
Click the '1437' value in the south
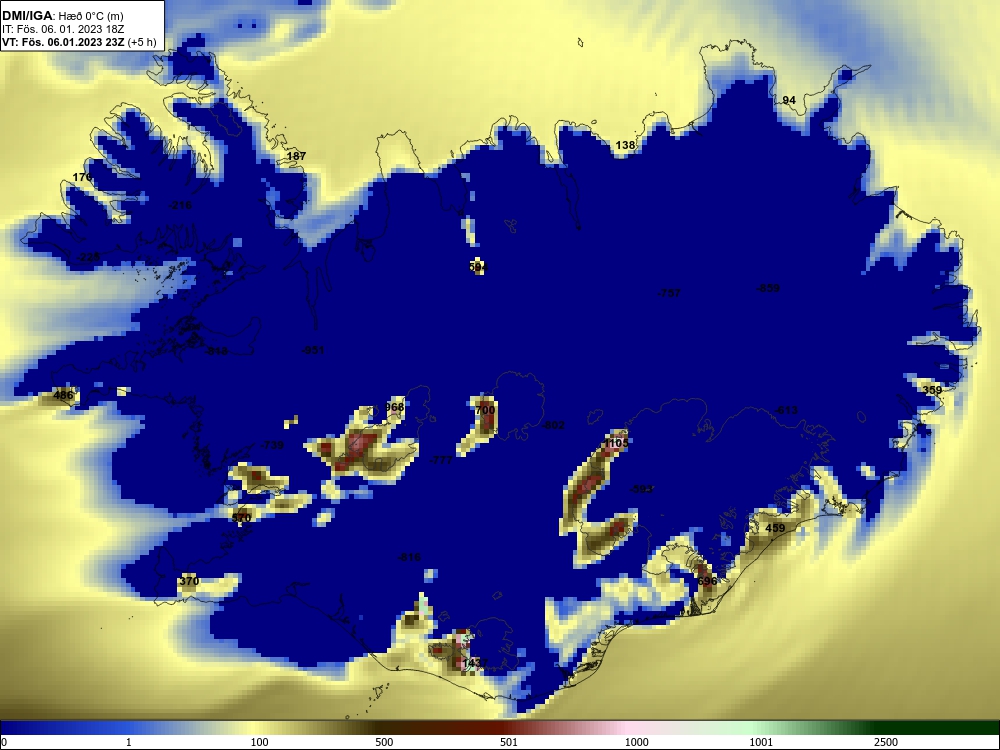475,663
